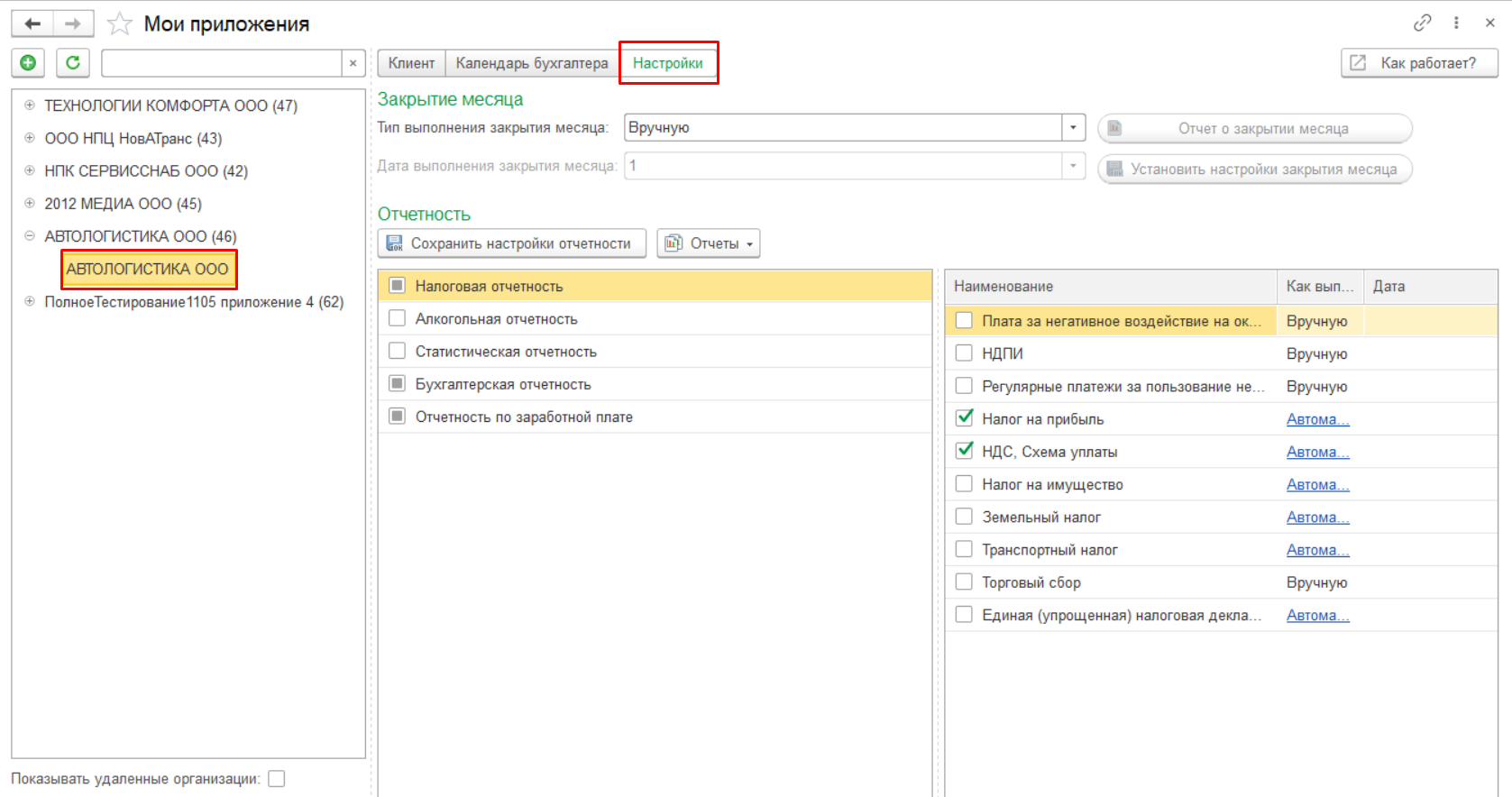Check Регулярные платежи за пользование checkbox
The height and width of the screenshot is (797, 1512).
[964, 386]
